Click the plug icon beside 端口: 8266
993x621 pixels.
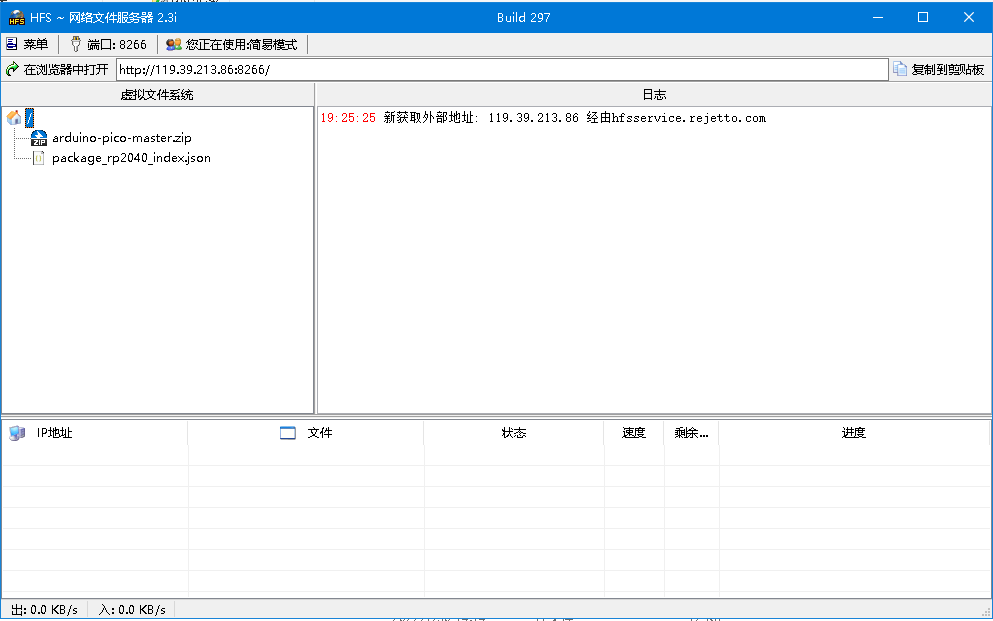[75, 43]
